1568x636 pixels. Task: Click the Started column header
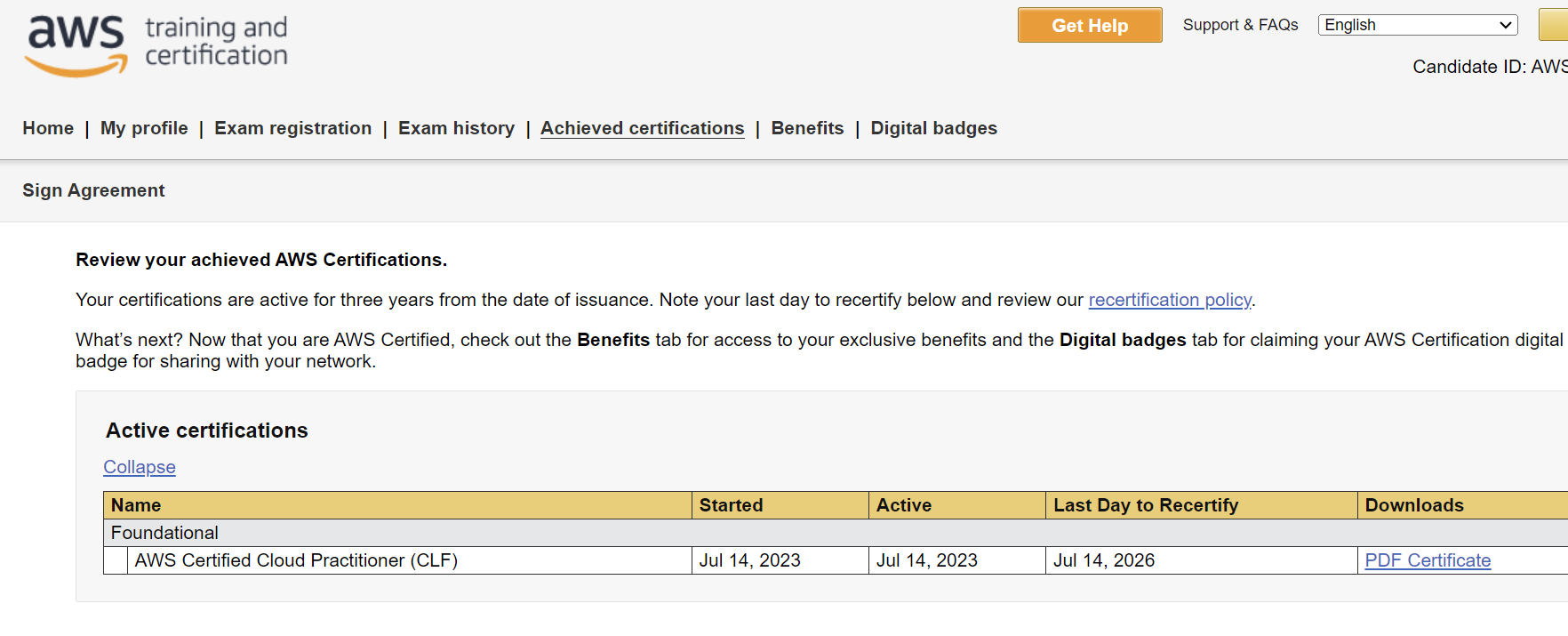point(780,505)
